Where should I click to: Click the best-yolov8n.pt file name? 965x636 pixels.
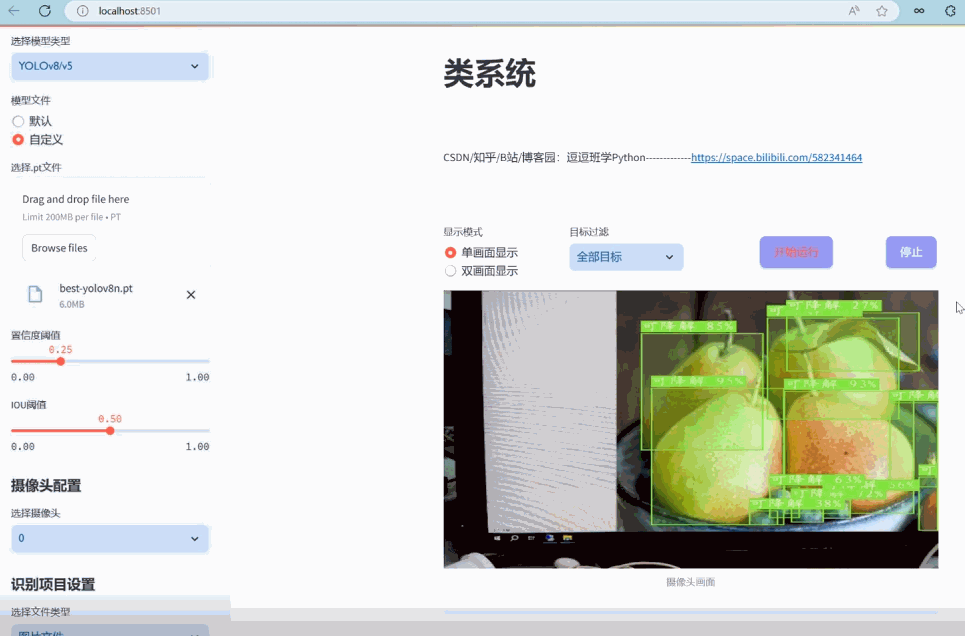pyautogui.click(x=96, y=288)
